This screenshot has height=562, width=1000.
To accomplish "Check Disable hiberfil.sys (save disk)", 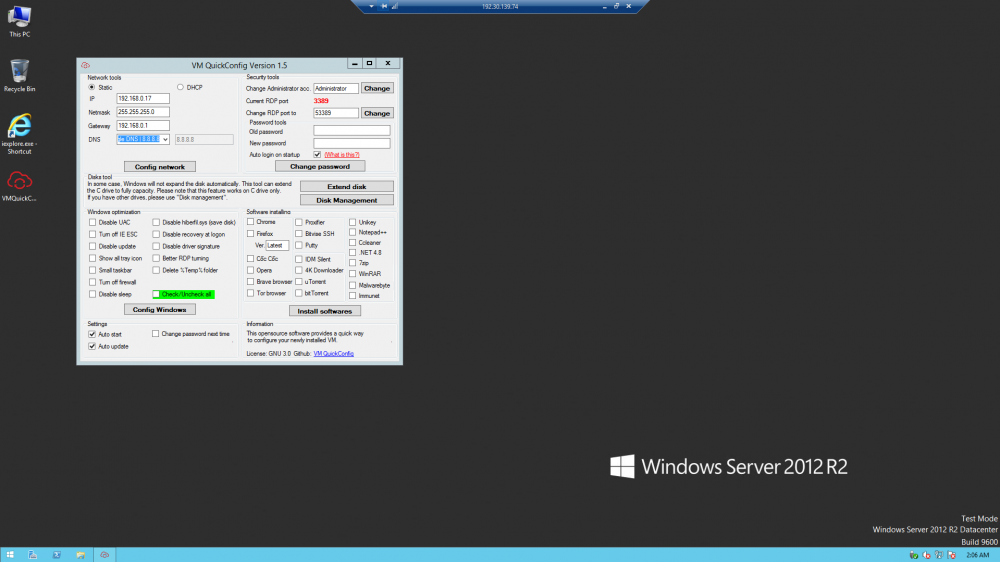I will coord(156,222).
